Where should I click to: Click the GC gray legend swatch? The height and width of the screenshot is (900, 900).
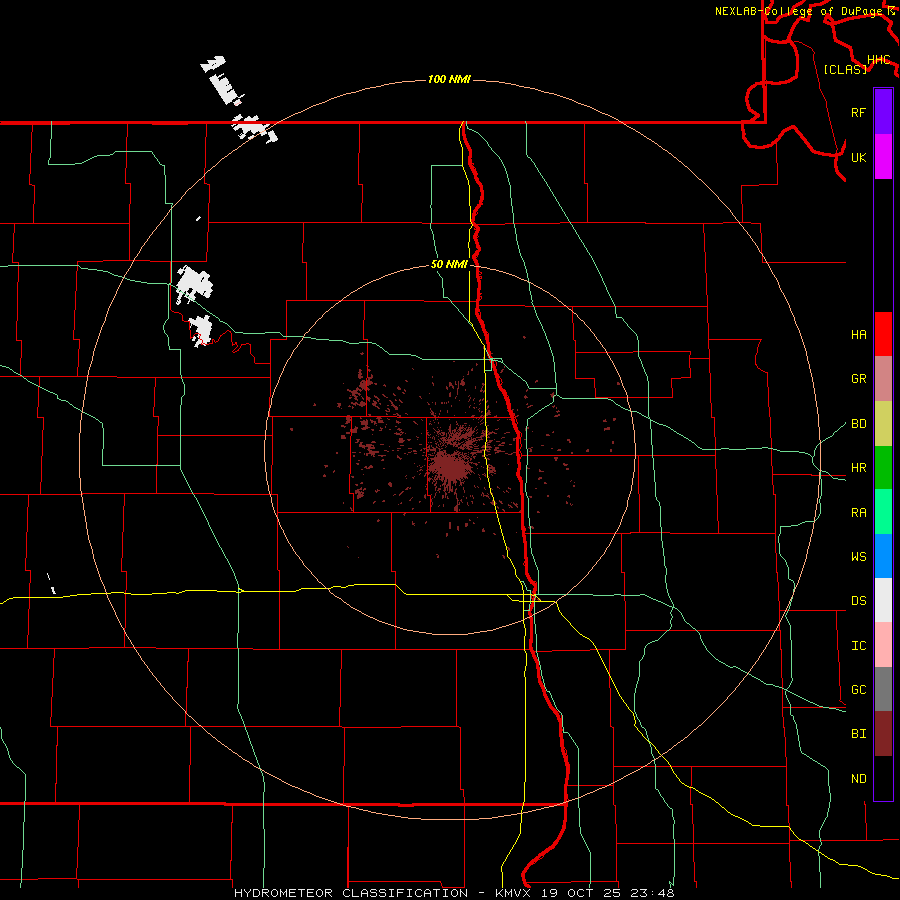[883, 689]
